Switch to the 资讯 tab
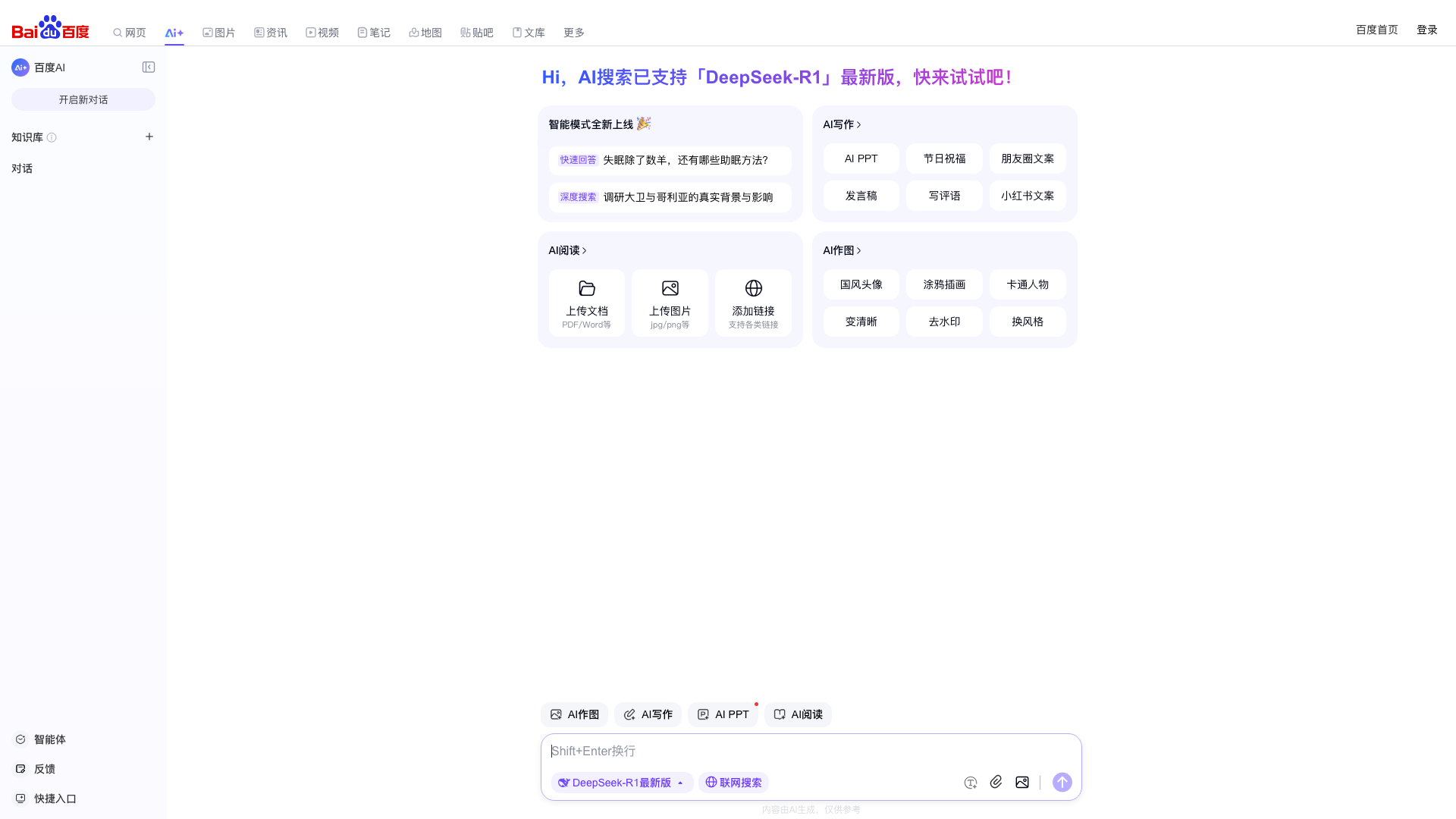 271,33
